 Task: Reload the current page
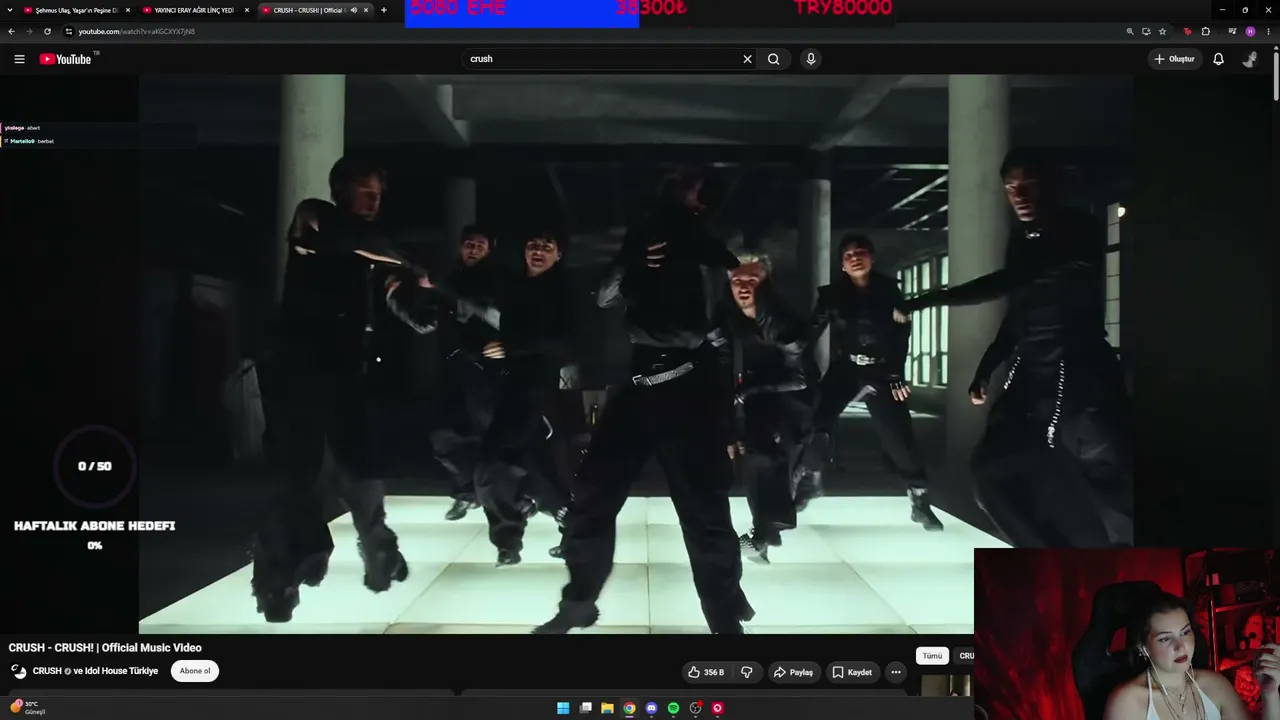47,31
